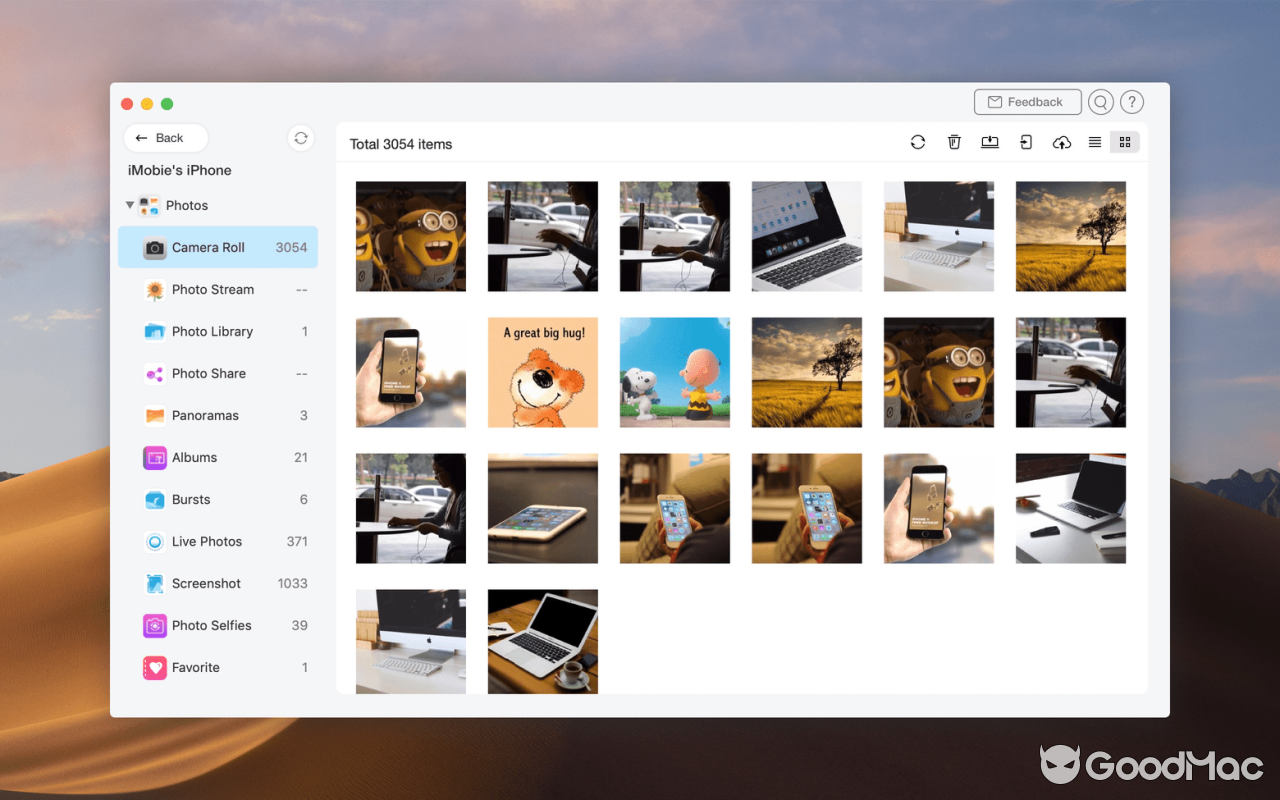The width and height of the screenshot is (1280, 800).
Task: Open the Snoopy hug cartoon thumbnail
Action: [x=674, y=372]
